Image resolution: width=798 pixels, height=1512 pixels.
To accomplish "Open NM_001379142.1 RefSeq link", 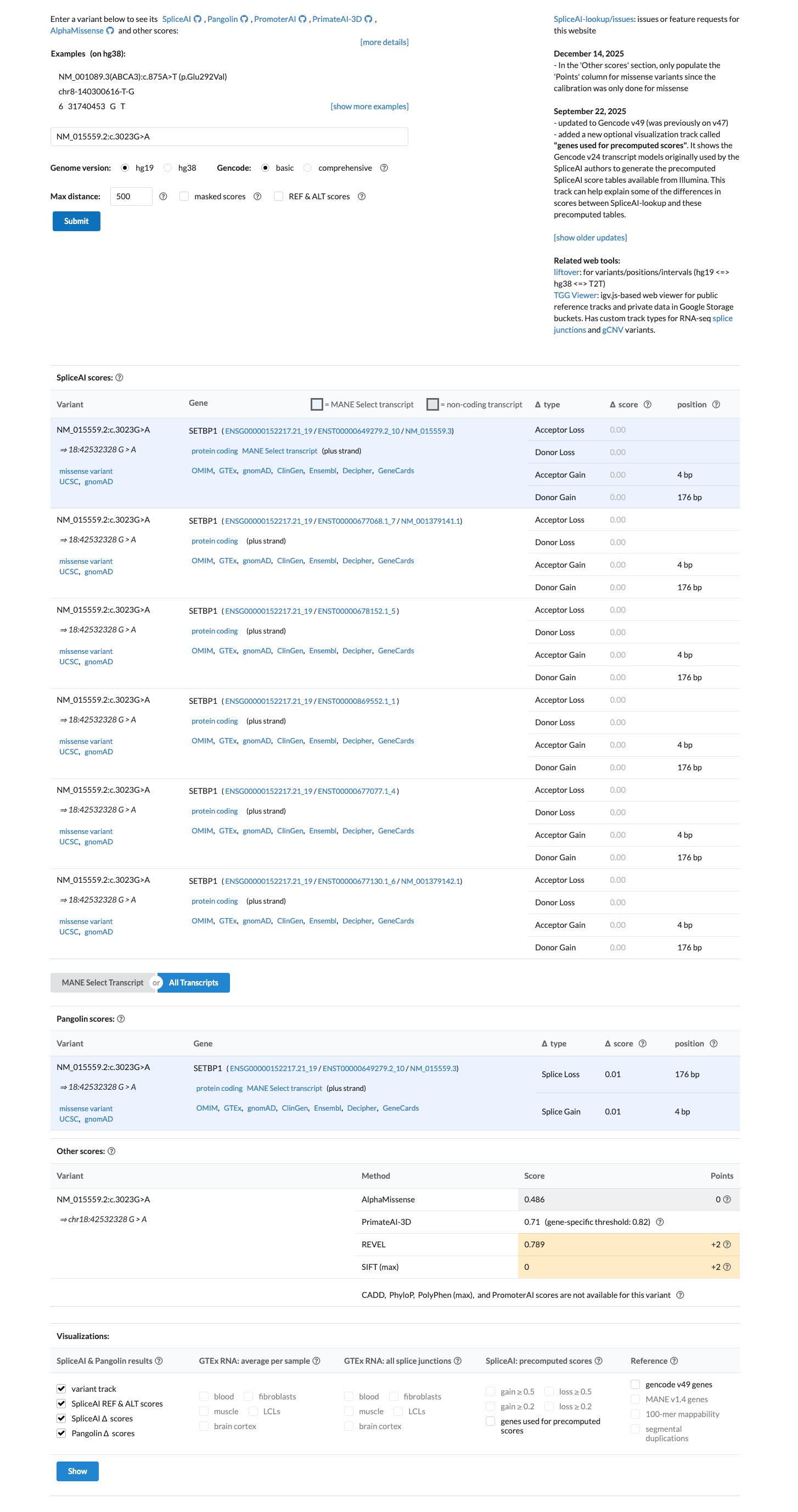I will tap(431, 882).
